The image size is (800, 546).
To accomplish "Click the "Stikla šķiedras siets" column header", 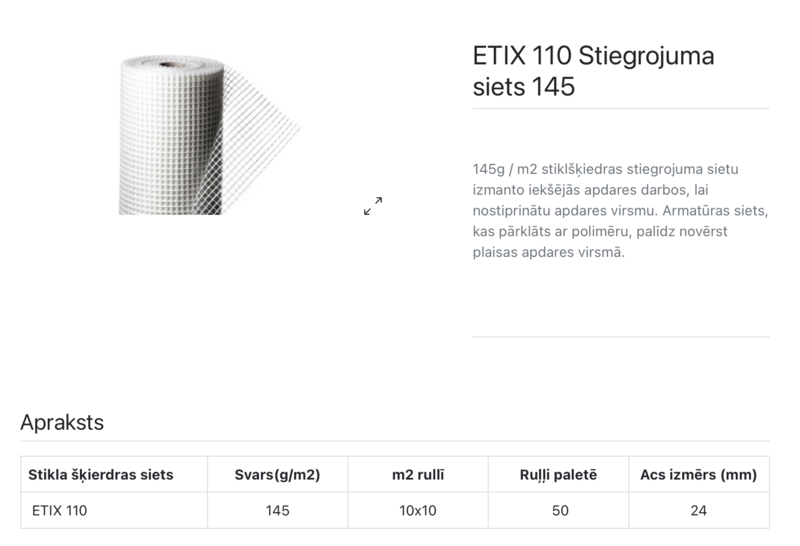I will [x=101, y=474].
